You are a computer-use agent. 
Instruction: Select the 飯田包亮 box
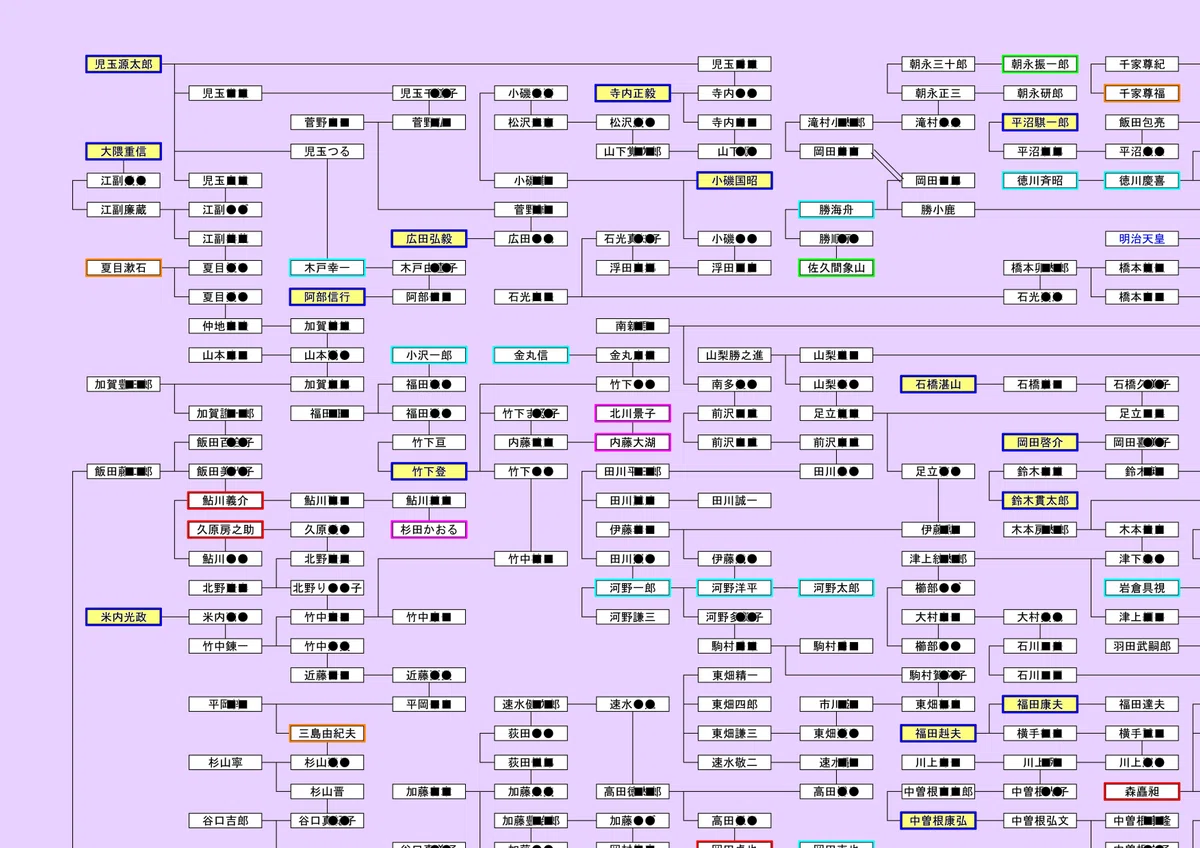coord(1142,122)
